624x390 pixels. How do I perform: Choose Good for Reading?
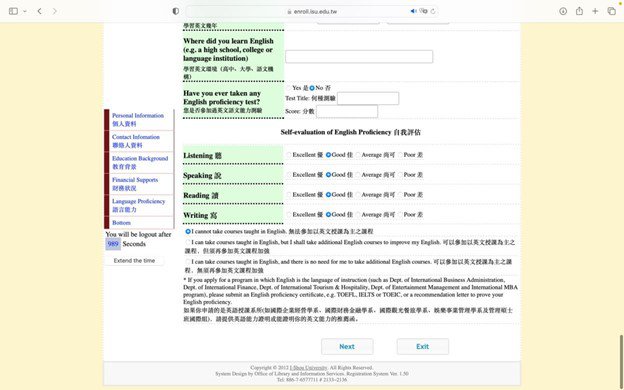pos(328,195)
